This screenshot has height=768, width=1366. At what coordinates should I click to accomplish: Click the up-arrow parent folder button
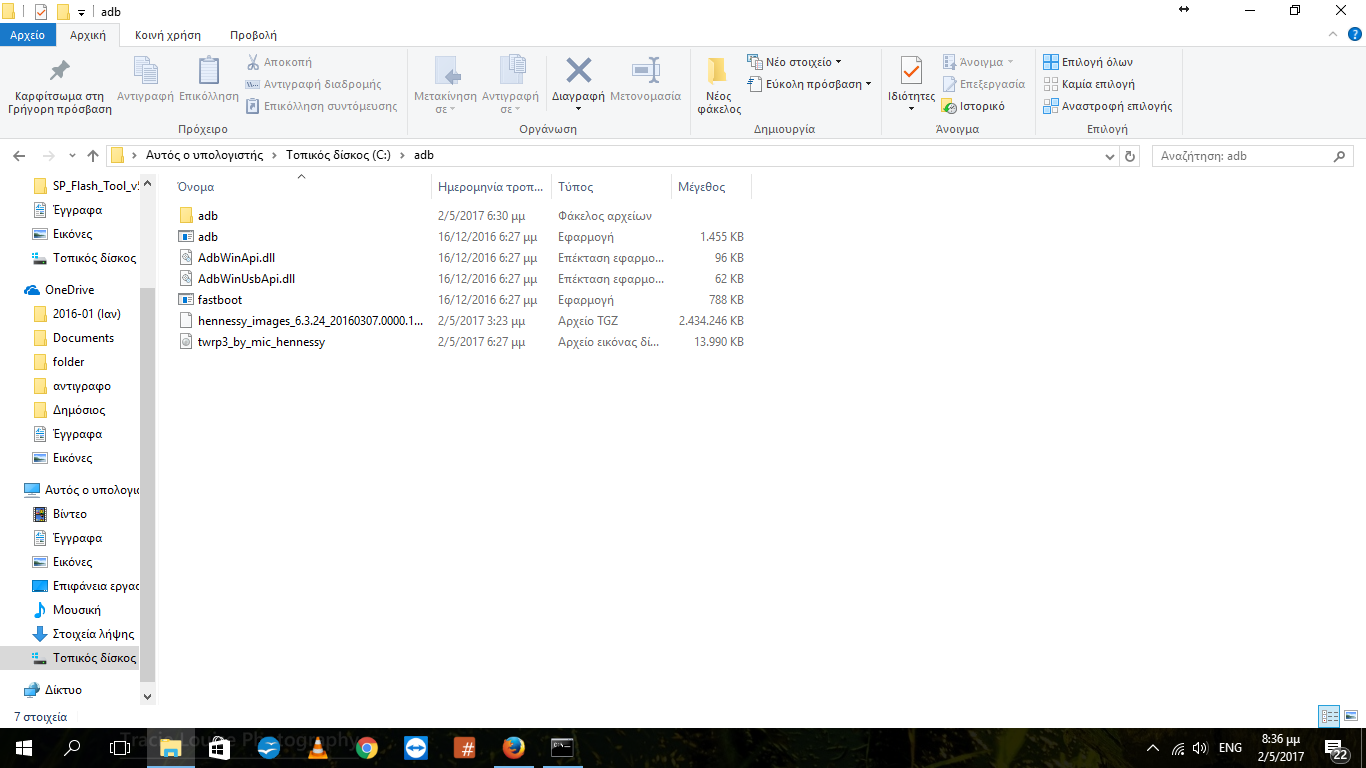93,156
